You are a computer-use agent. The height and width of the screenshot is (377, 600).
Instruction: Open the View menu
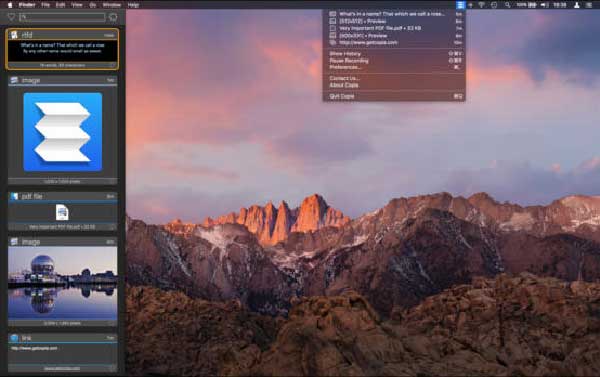pos(77,5)
